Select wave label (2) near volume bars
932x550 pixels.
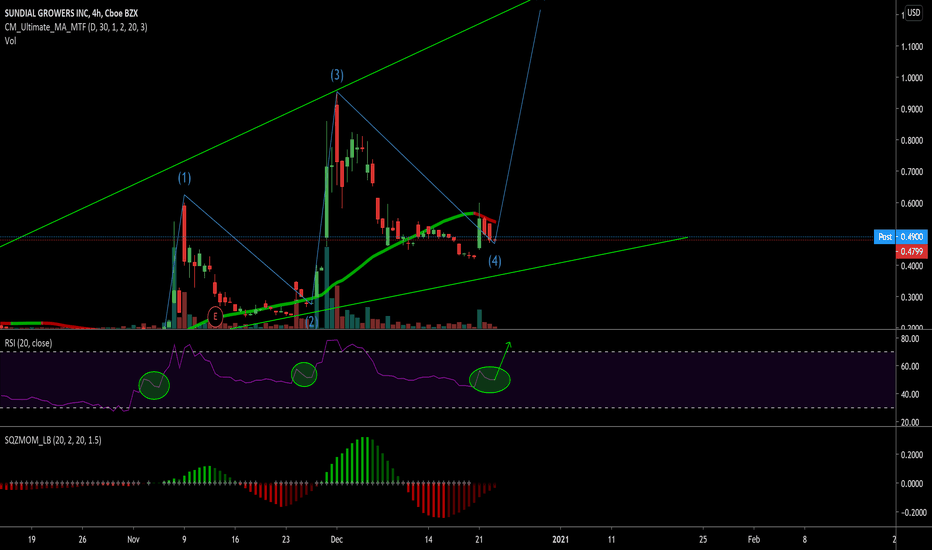point(312,322)
